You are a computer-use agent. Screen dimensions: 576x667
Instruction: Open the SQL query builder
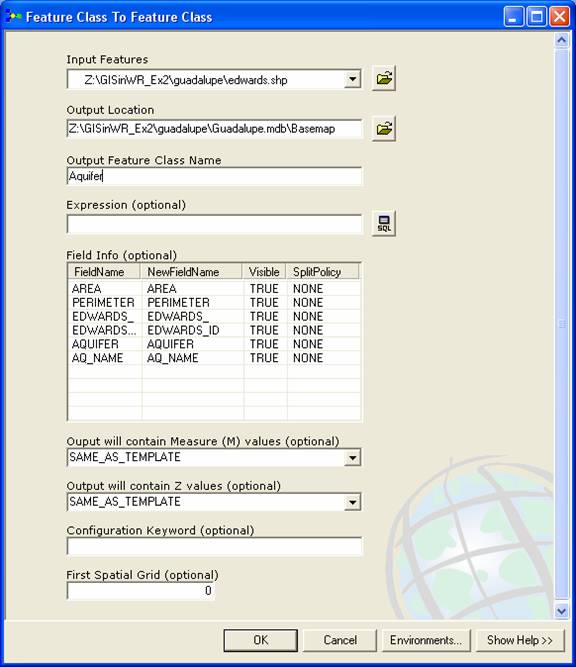(384, 223)
